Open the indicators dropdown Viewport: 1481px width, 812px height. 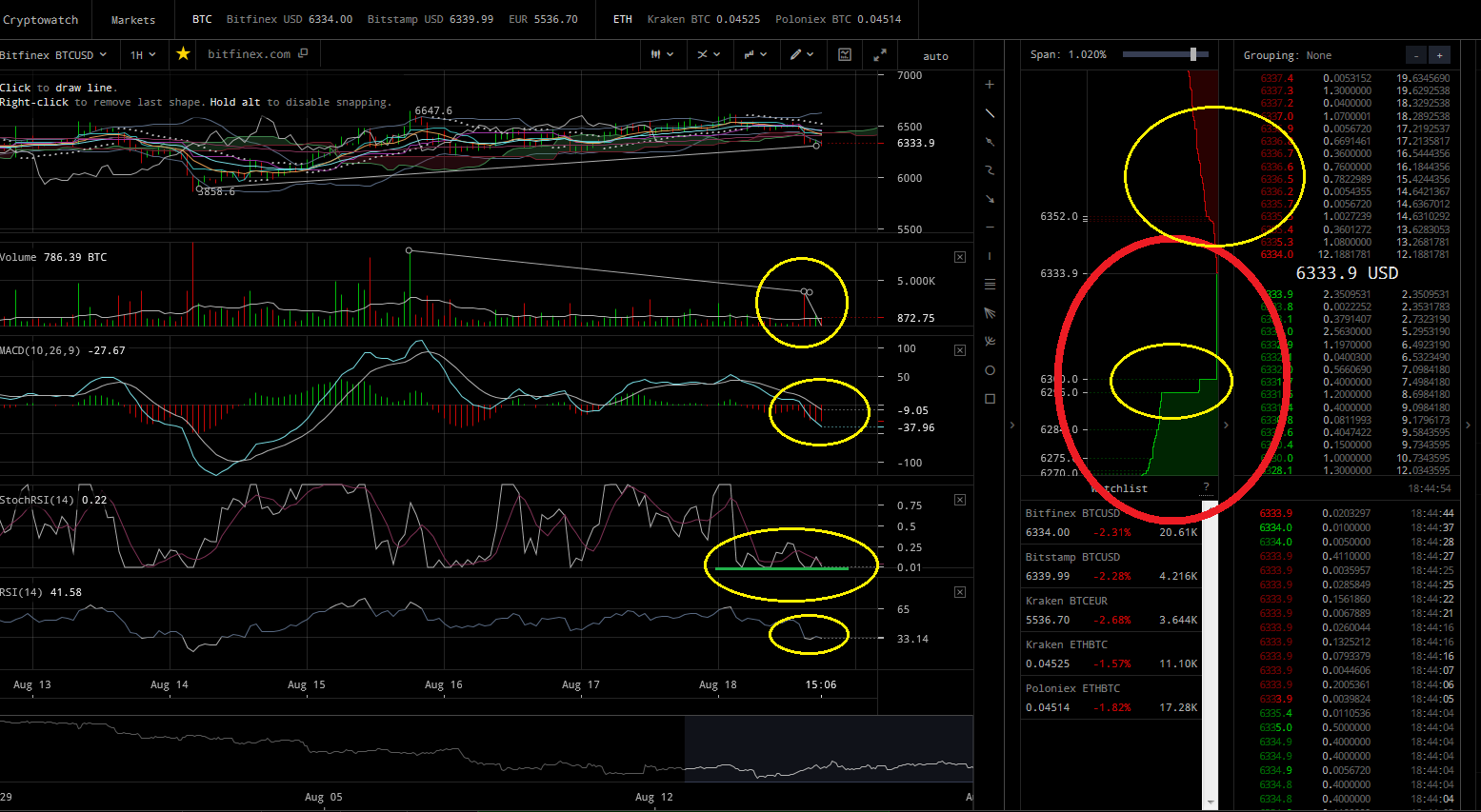[x=755, y=54]
